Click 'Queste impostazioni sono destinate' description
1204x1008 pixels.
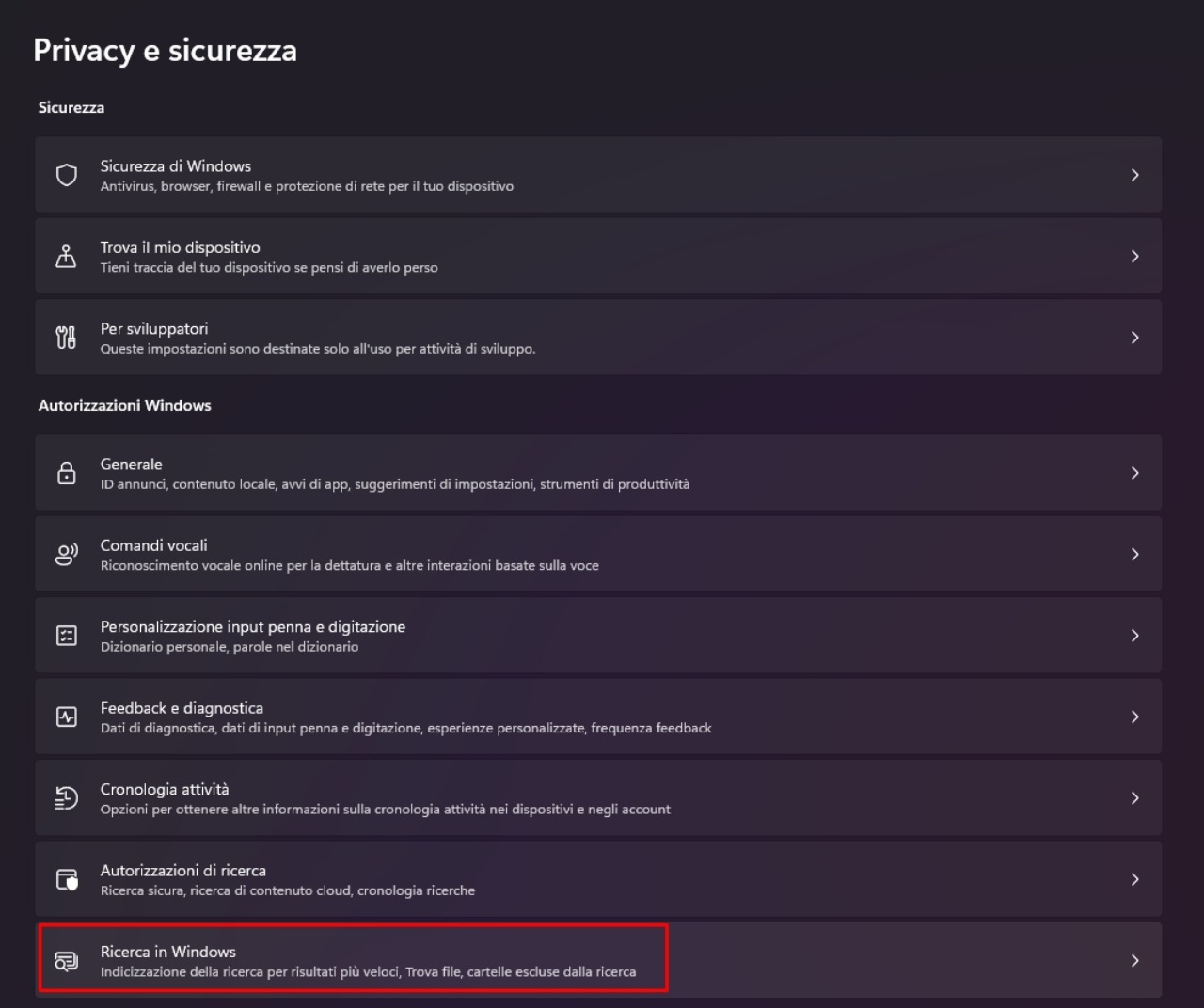tap(318, 349)
